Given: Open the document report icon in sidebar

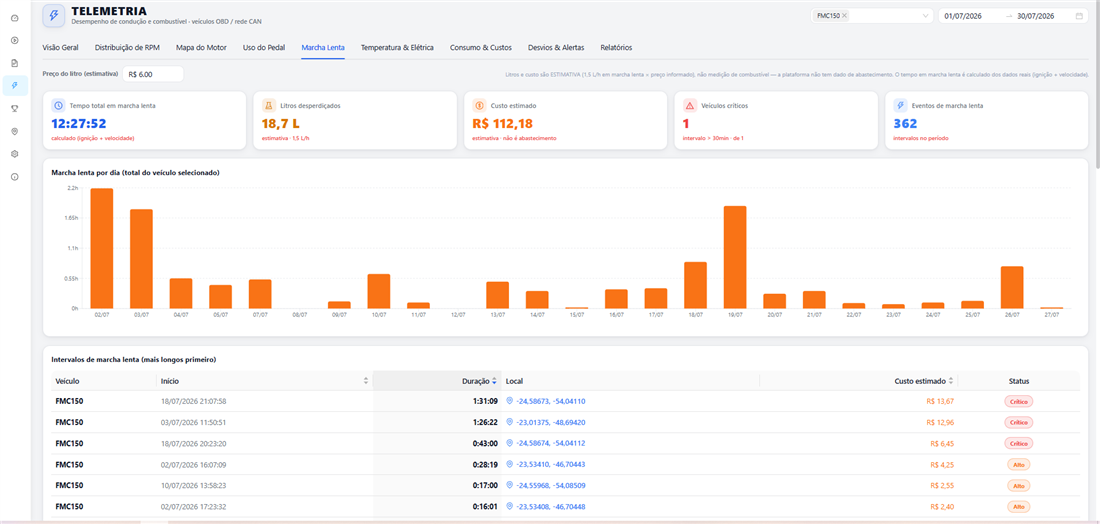Looking at the screenshot, I should click(15, 63).
